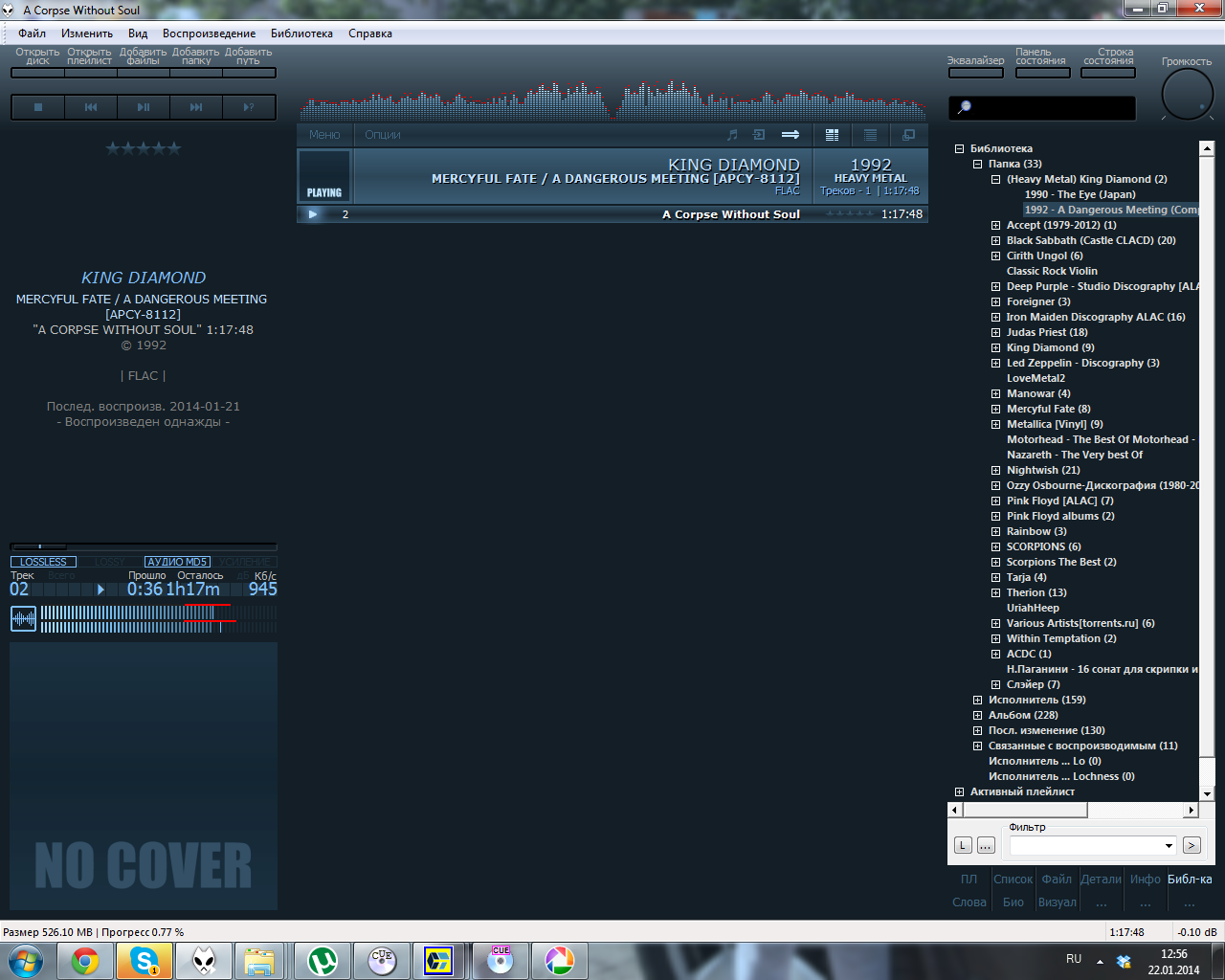Skip to the next track
This screenshot has width=1225, height=980.
[x=196, y=107]
